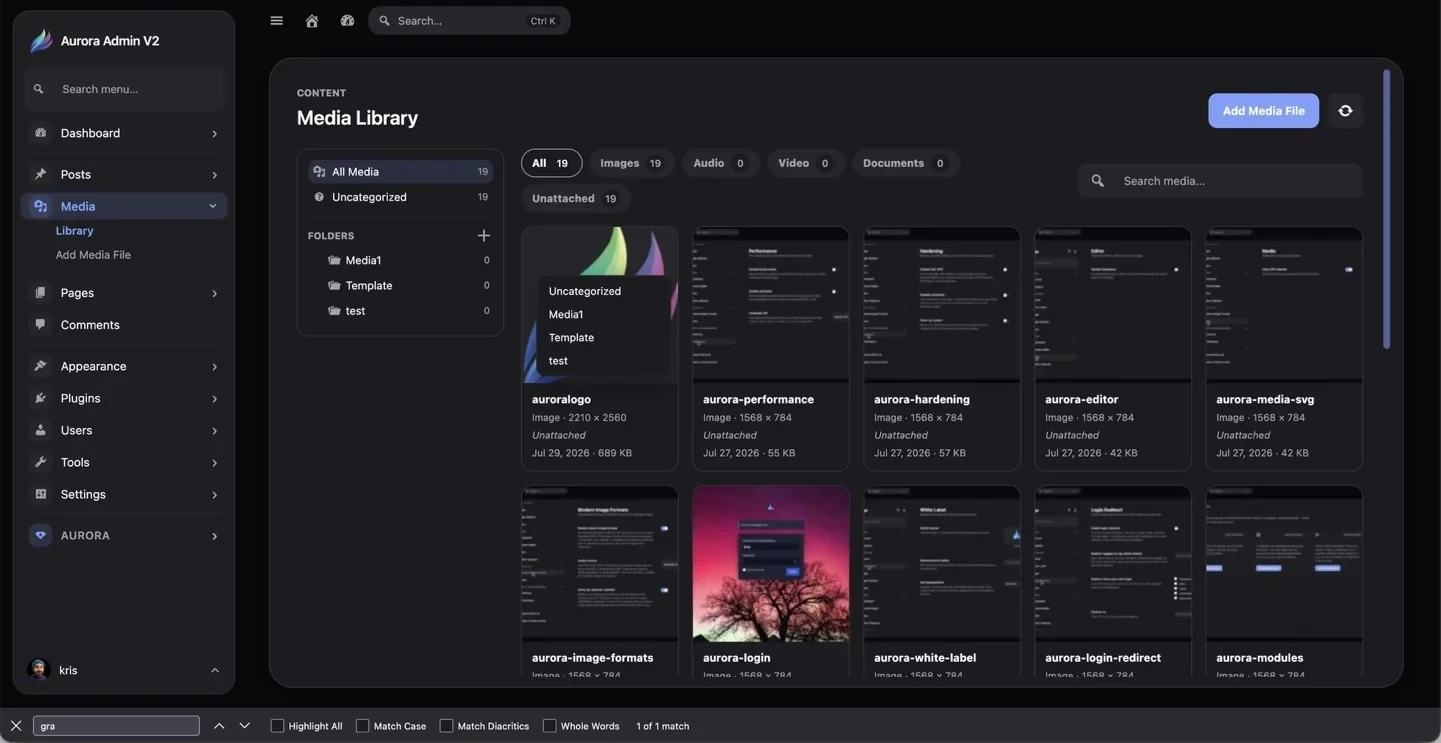Open the aurora-login thumbnail

tap(771, 564)
